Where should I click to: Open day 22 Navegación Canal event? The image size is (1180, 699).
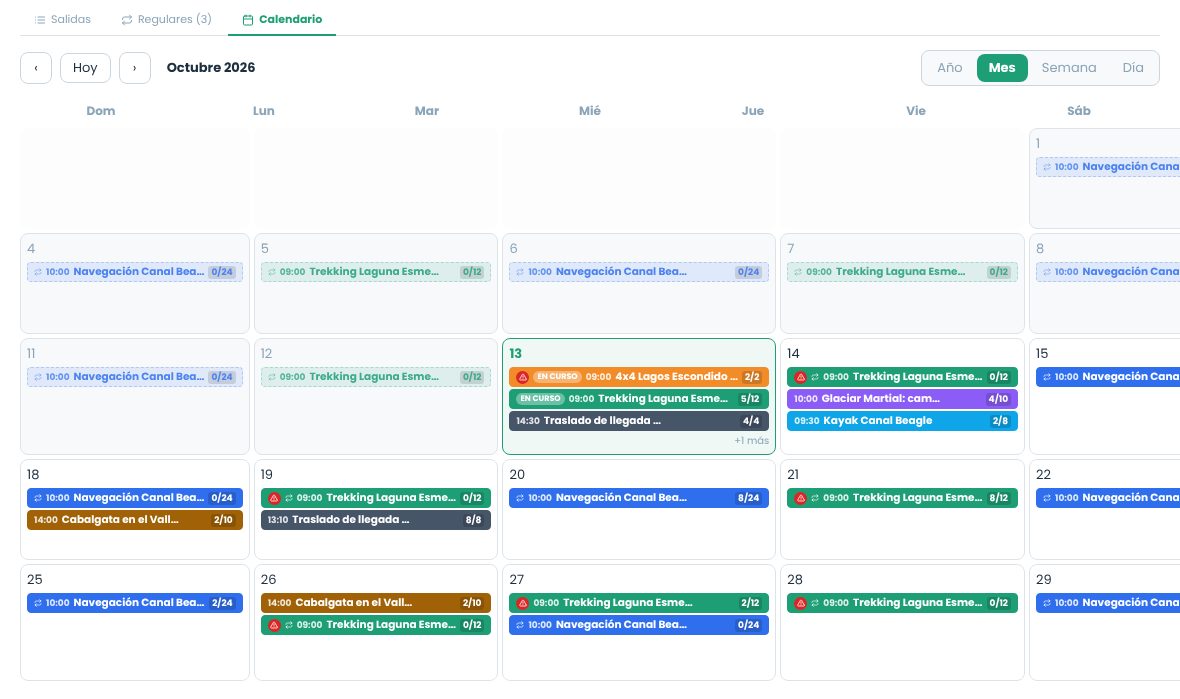point(1108,498)
